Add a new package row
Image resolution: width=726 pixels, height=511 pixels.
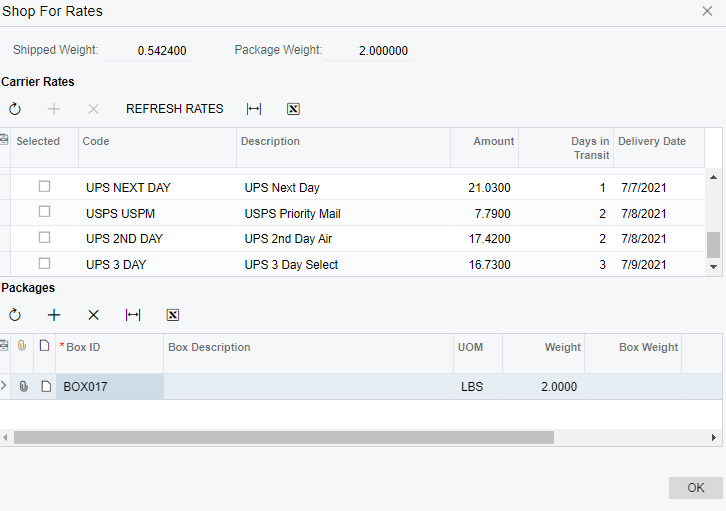[x=54, y=315]
